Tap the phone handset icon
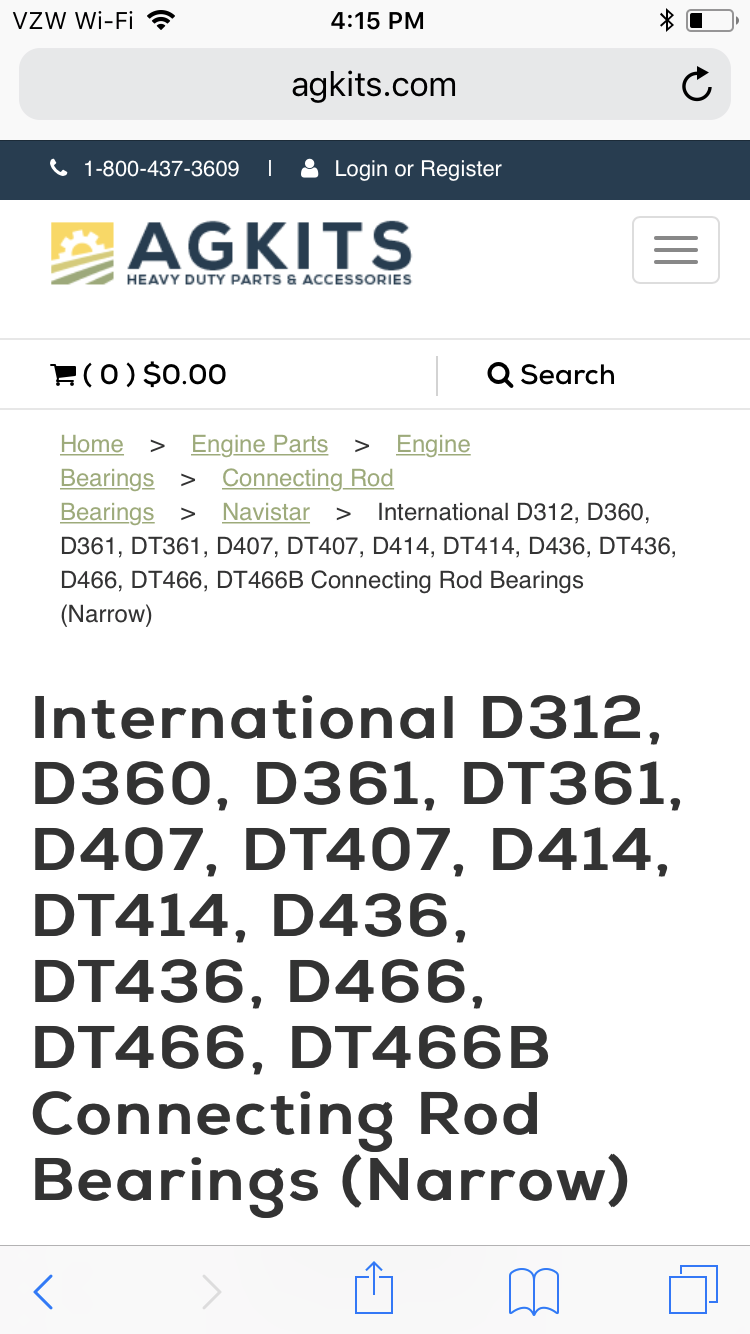Image resolution: width=750 pixels, height=1334 pixels. pyautogui.click(x=59, y=169)
